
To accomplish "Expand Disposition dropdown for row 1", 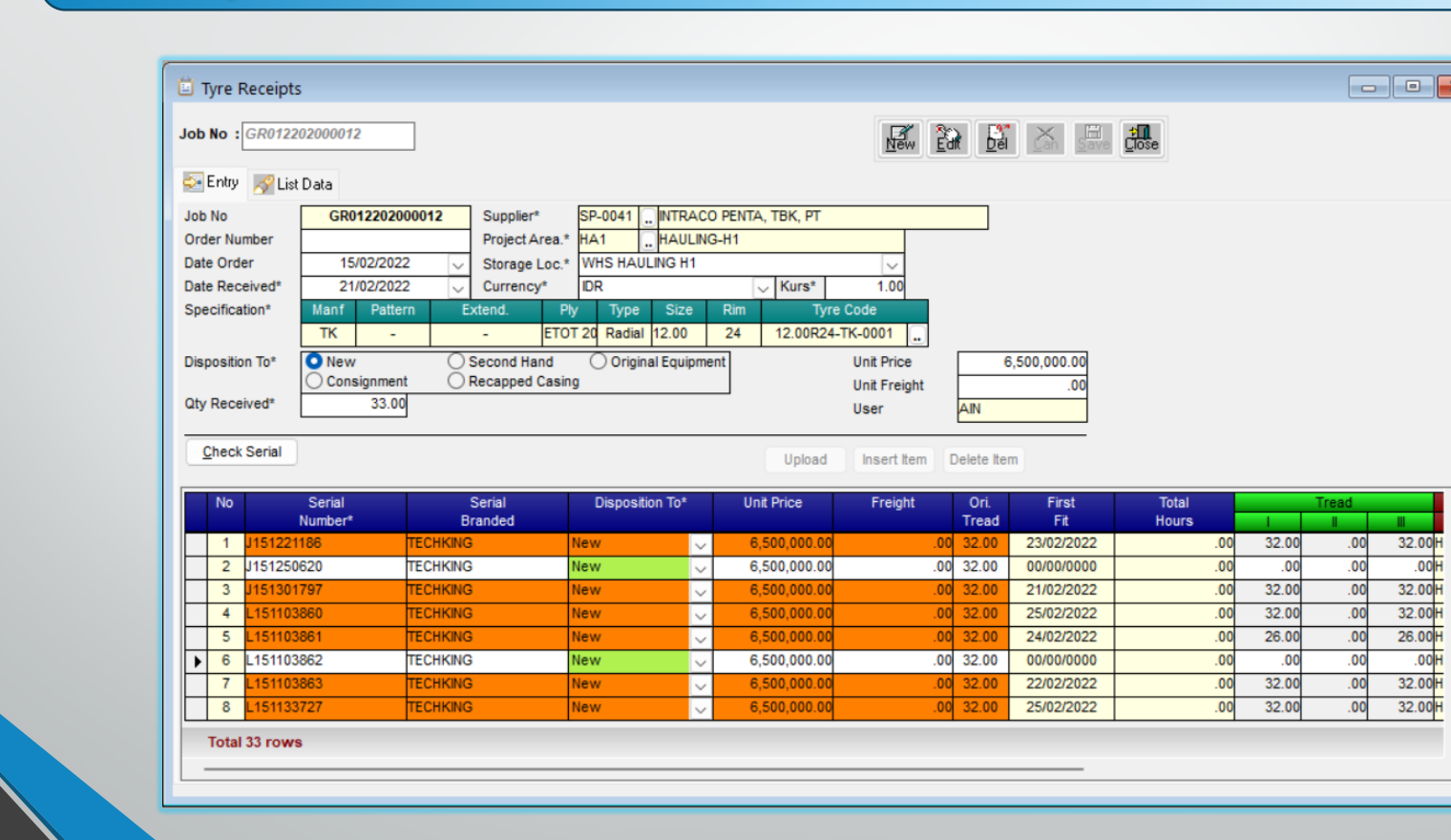I will tap(701, 544).
